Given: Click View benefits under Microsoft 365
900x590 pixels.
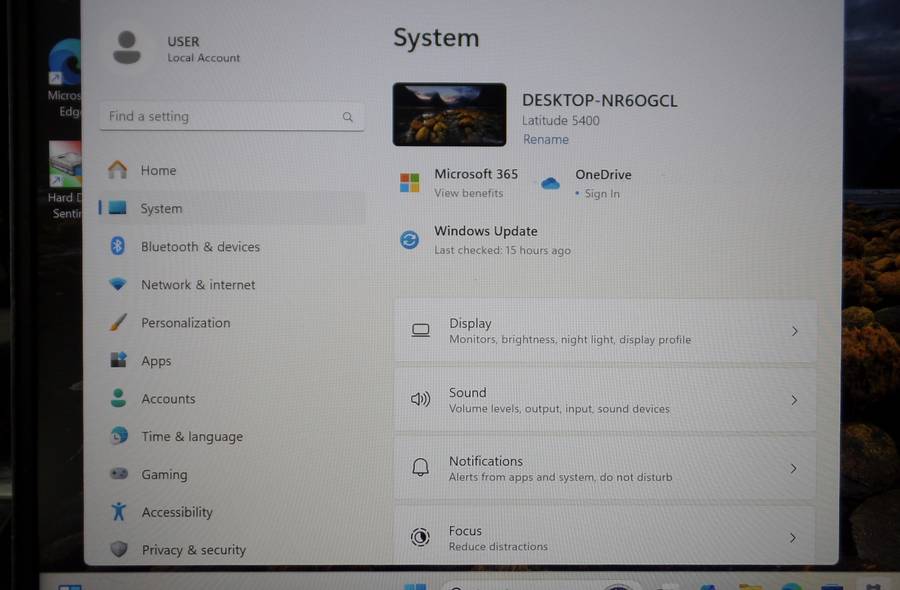Looking at the screenshot, I should [x=468, y=193].
